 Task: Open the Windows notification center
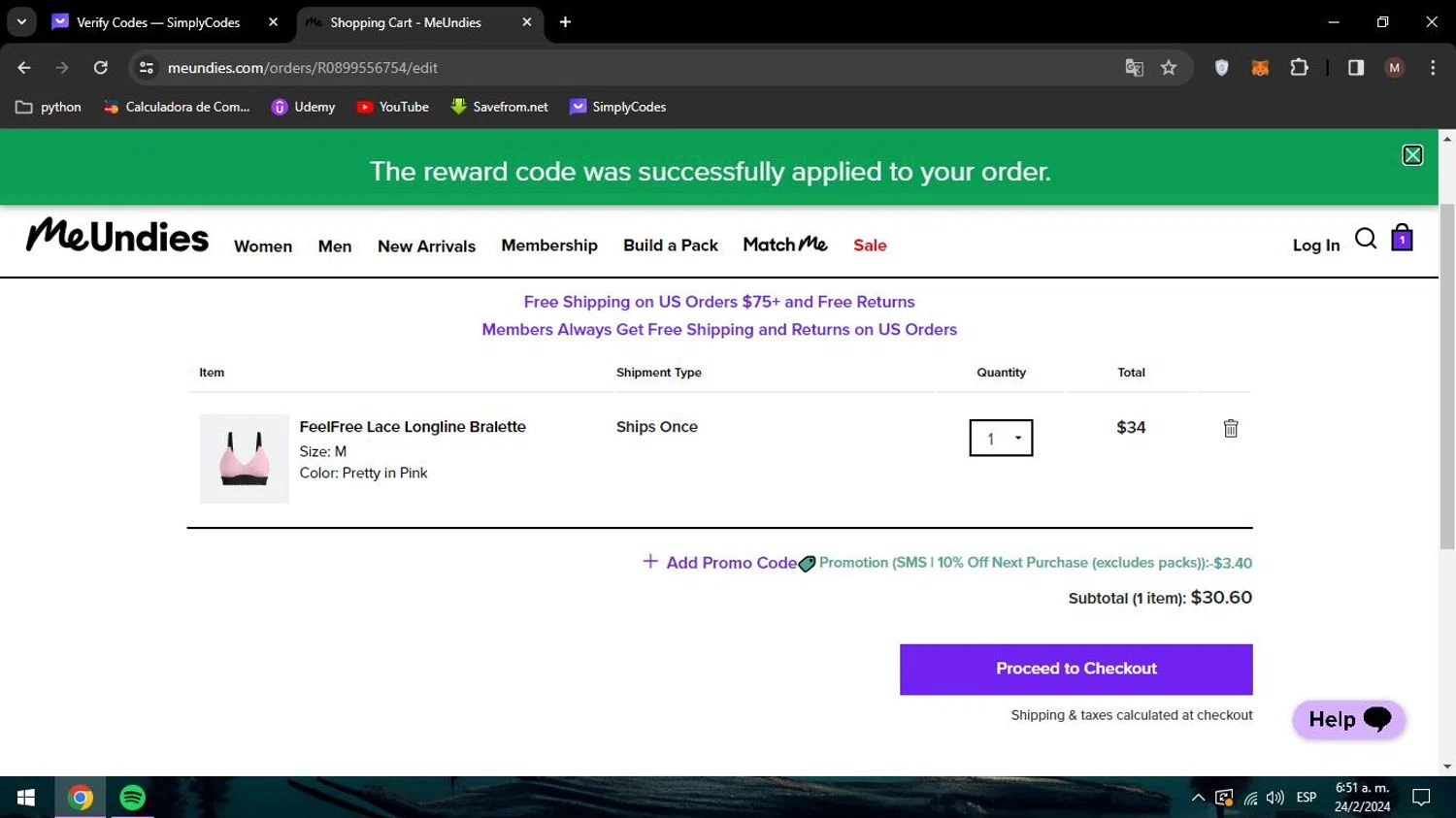(1422, 798)
